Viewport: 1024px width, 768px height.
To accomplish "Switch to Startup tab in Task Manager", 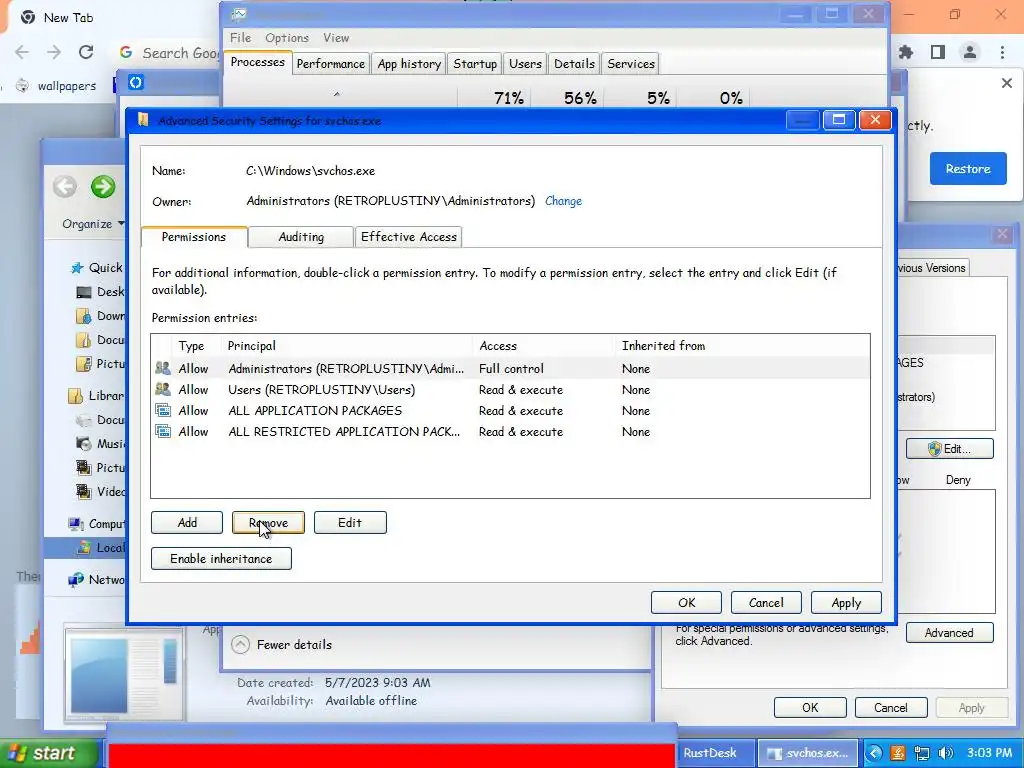I will pos(475,63).
